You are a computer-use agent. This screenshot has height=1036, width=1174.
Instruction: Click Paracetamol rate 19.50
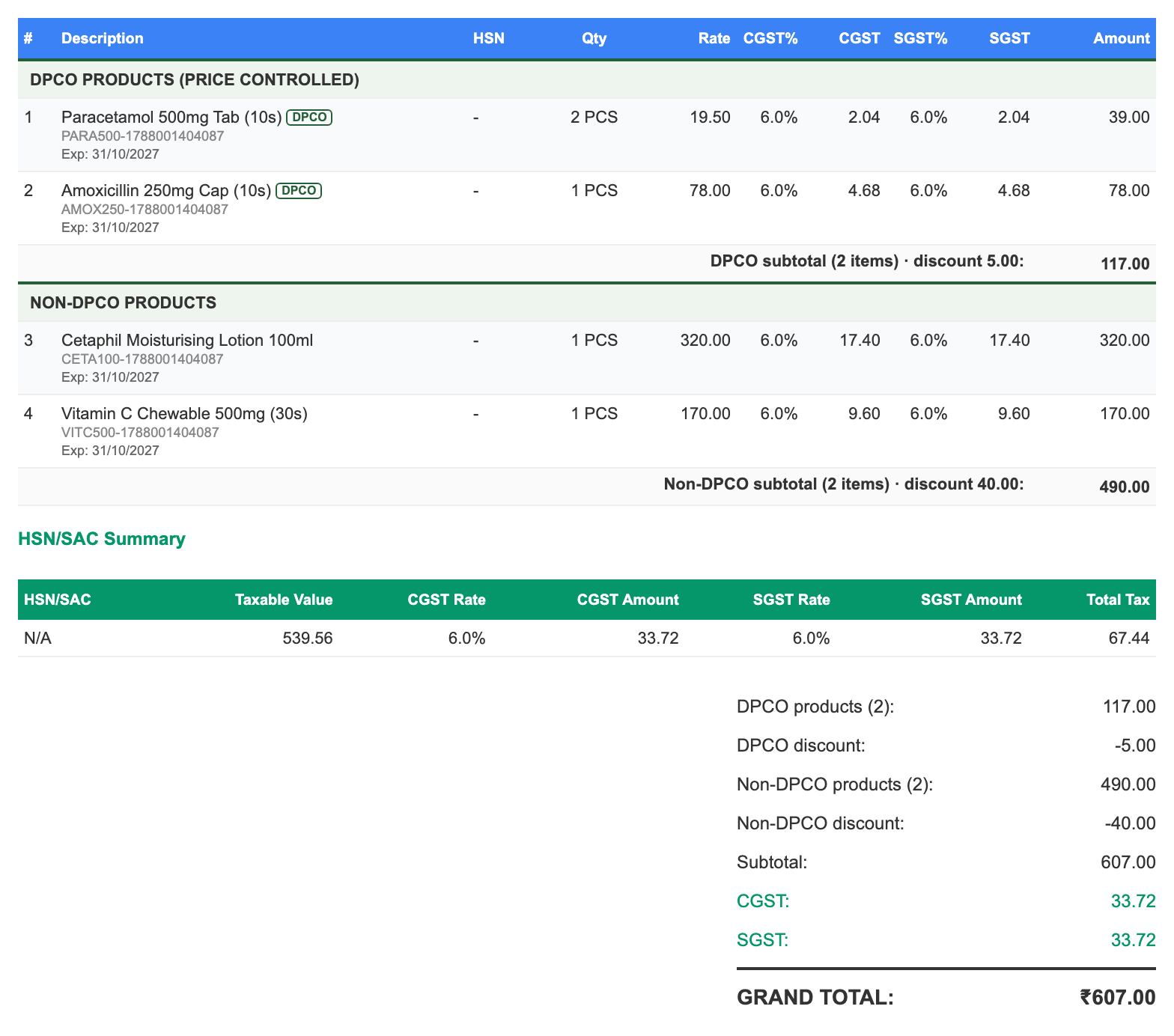710,117
